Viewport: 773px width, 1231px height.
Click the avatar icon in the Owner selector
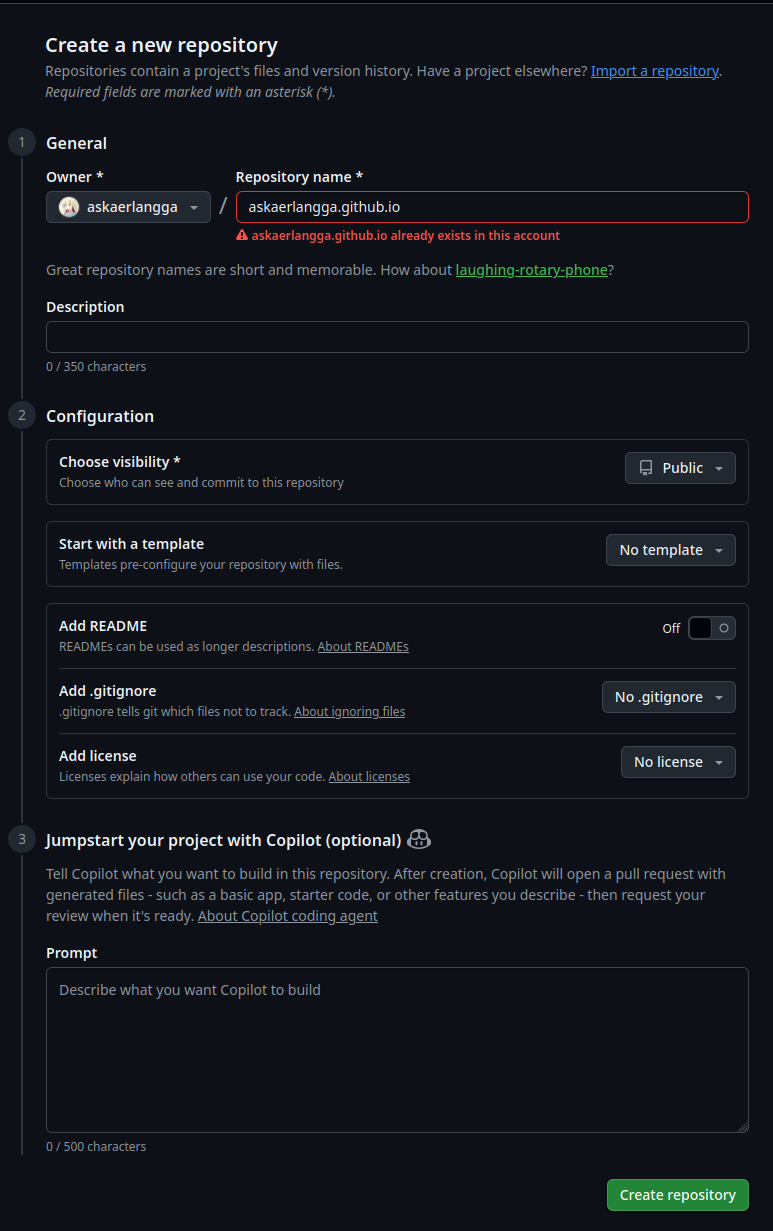68,206
